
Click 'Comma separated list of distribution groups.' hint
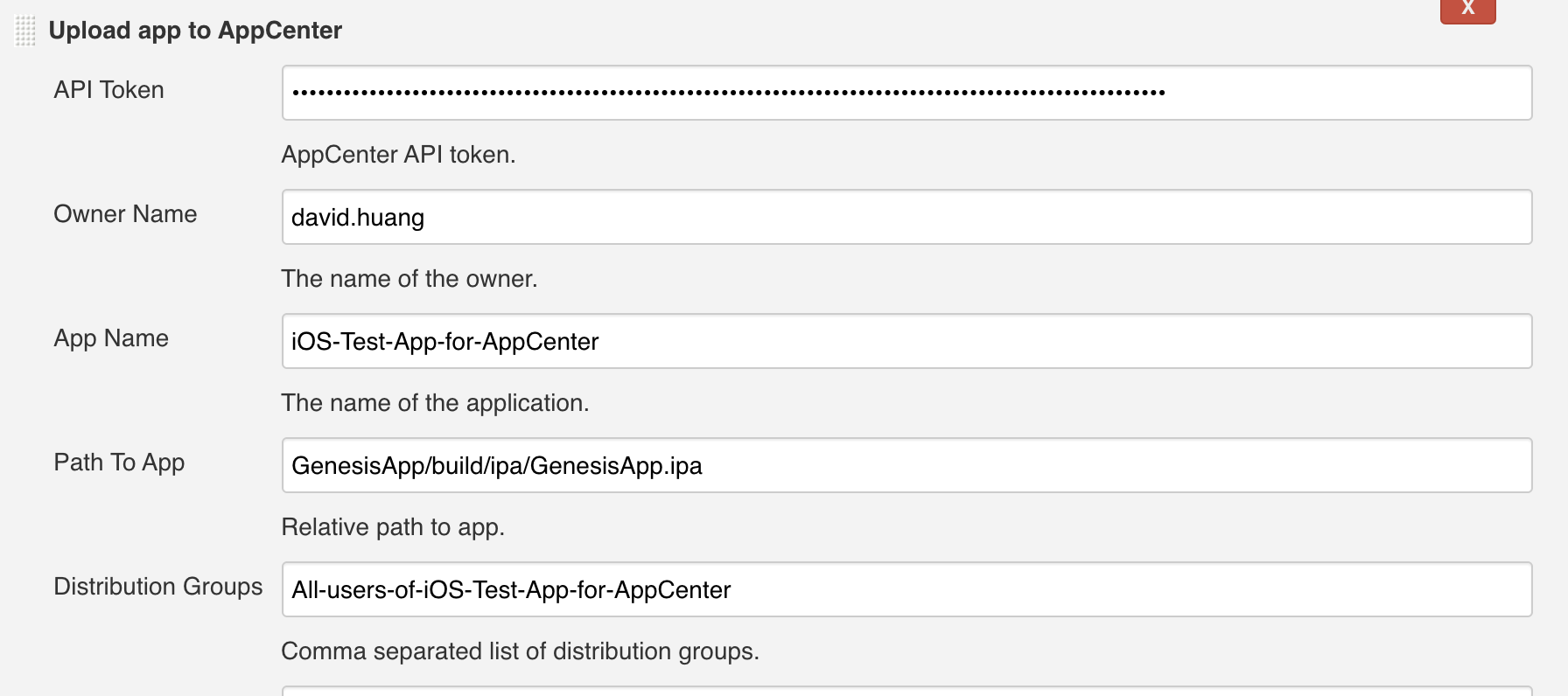point(520,651)
